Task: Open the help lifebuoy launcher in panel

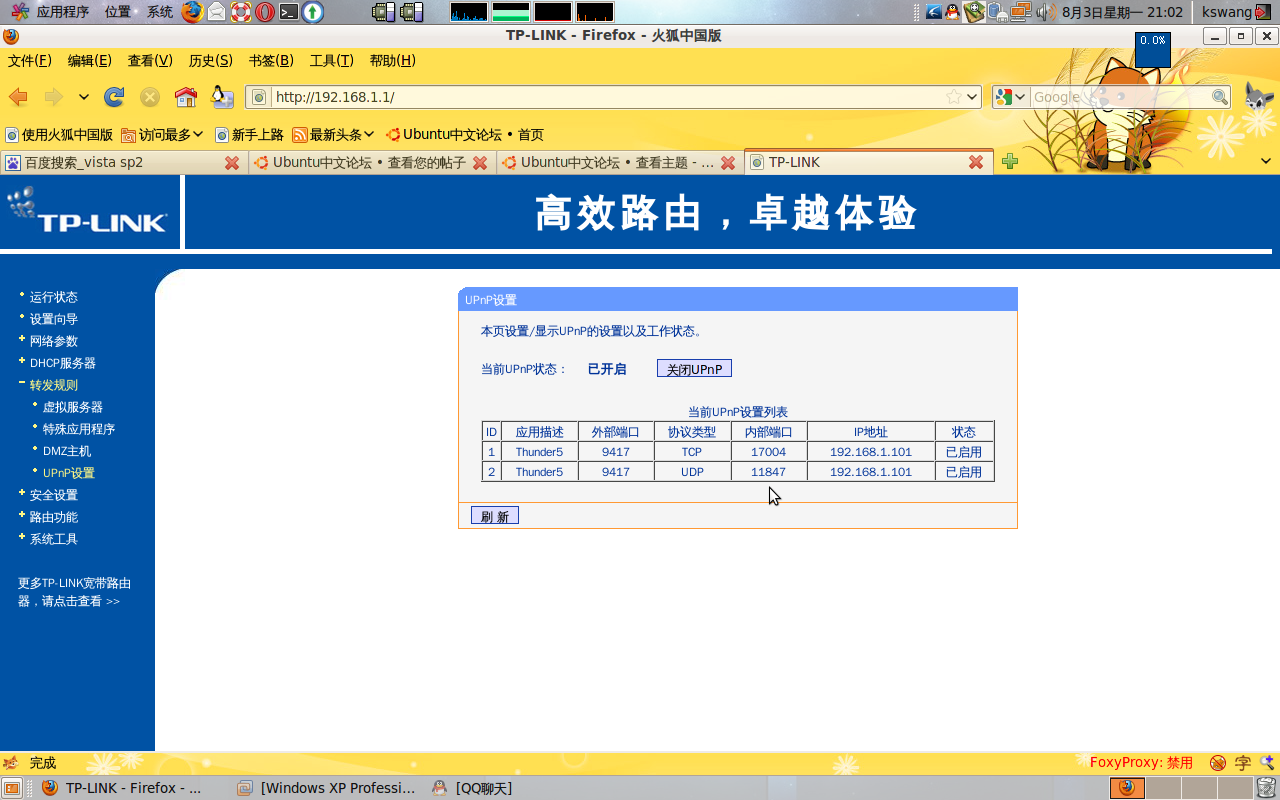Action: tap(240, 12)
